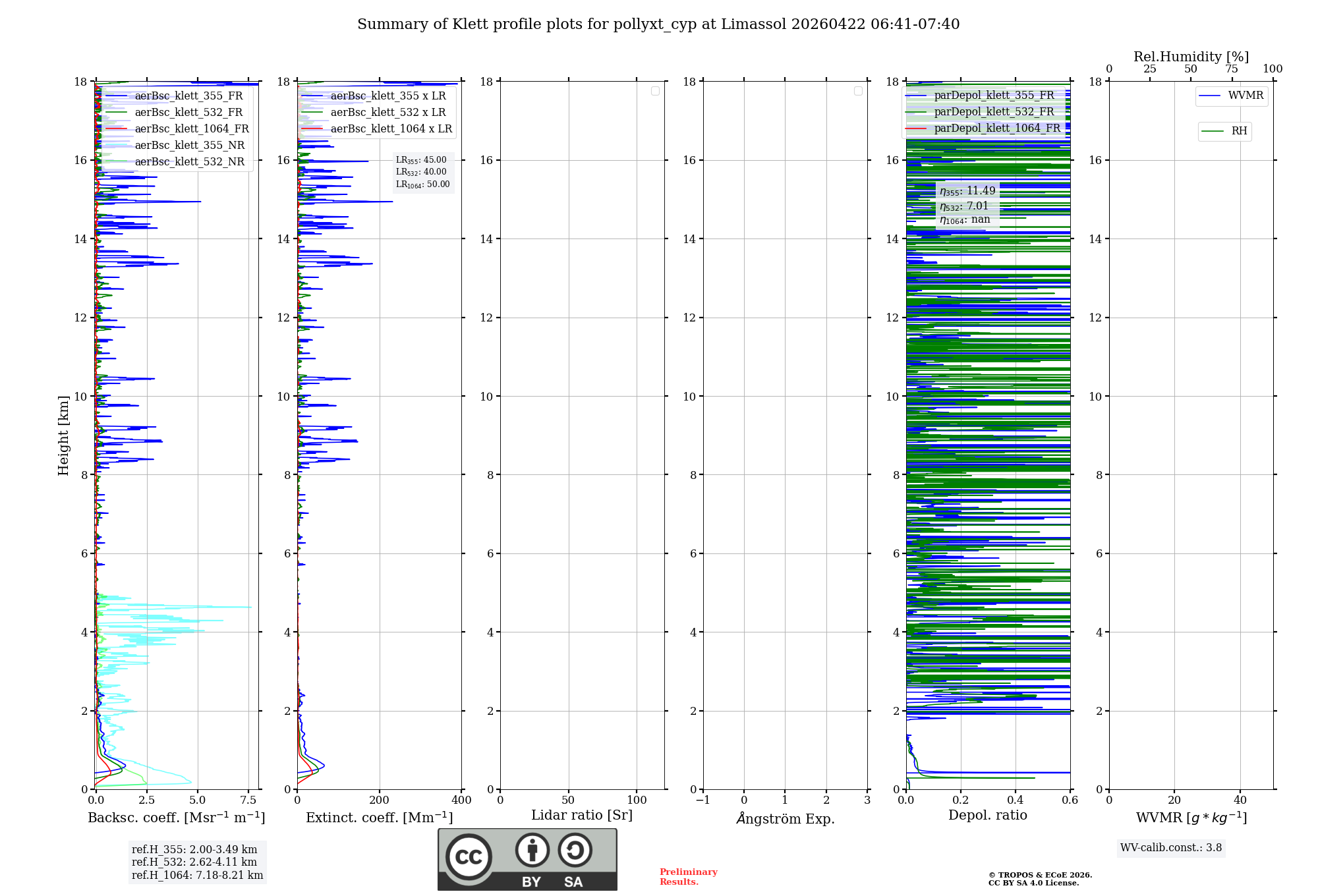Click the eta depolarization values box
Viewport: 1318px width, 896px height.
[x=967, y=205]
